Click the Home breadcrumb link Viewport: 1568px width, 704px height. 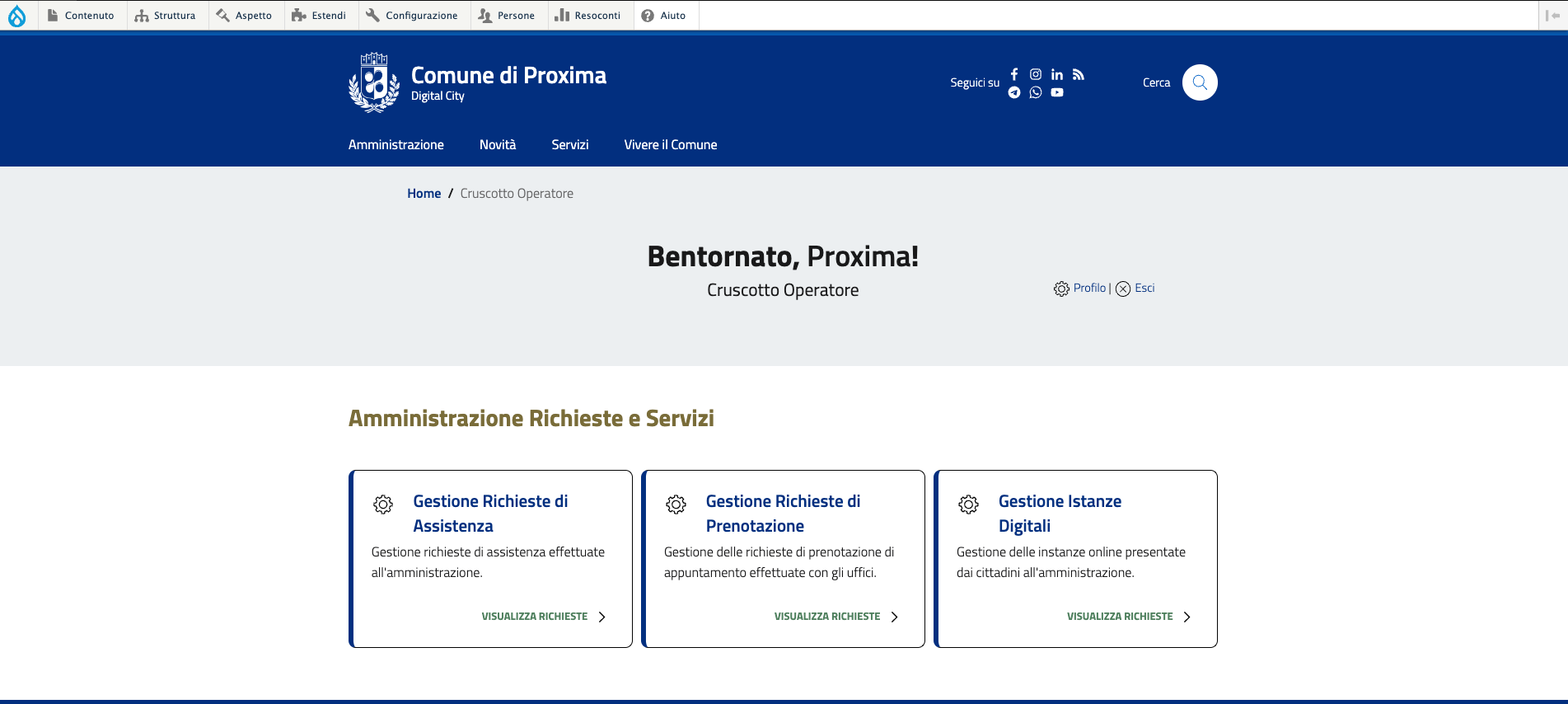424,194
